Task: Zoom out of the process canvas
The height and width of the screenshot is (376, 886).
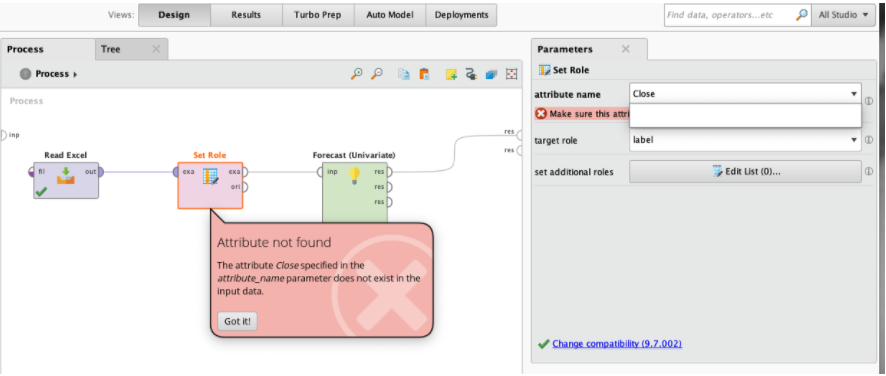Action: 376,74
